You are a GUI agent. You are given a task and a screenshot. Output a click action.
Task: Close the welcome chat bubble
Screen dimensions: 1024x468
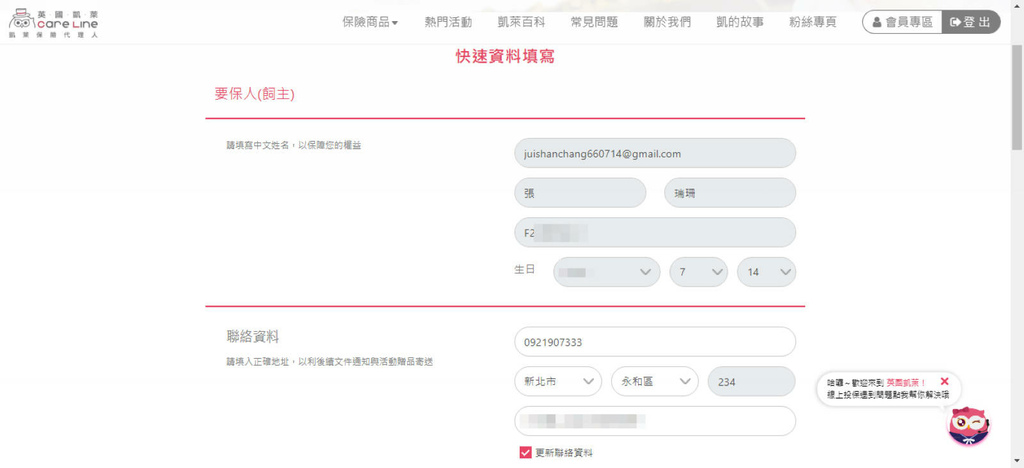click(x=944, y=381)
